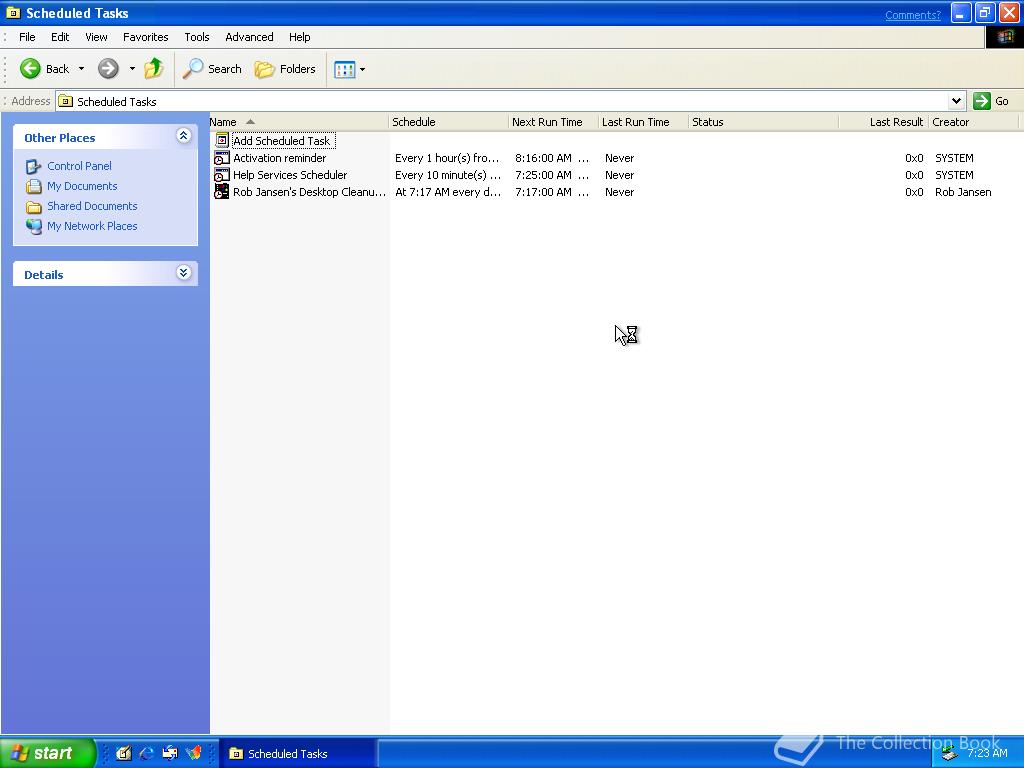Sort by the Name column header
This screenshot has width=1024, height=768.
point(298,122)
